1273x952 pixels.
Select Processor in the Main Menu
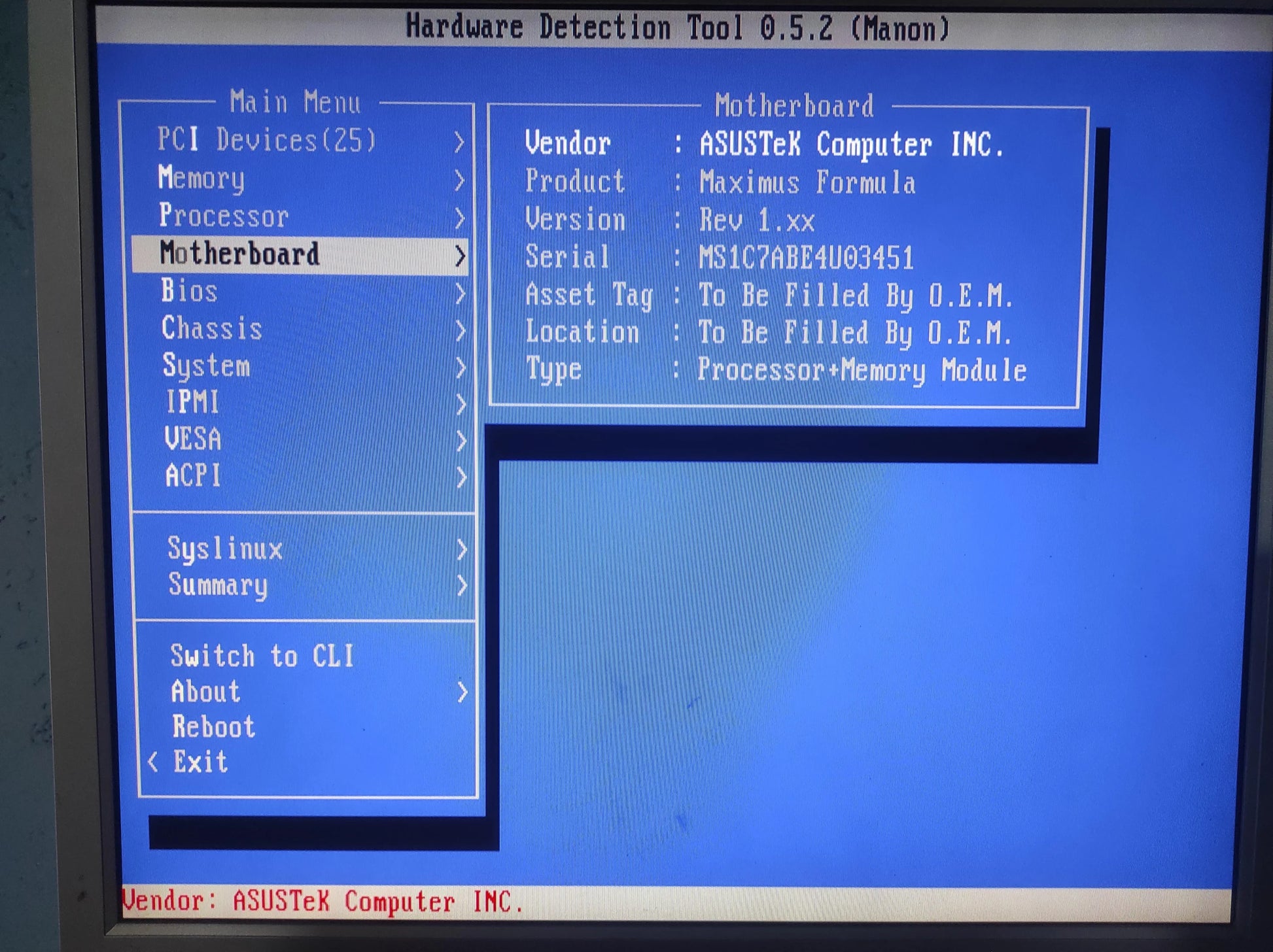click(x=224, y=216)
